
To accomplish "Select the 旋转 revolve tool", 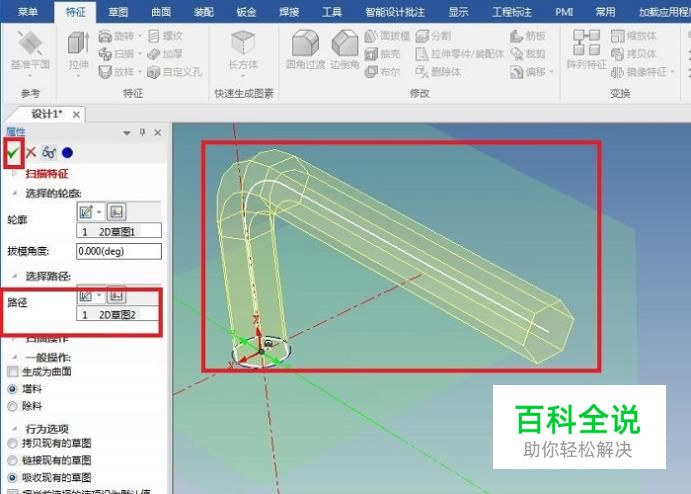I will tap(116, 36).
